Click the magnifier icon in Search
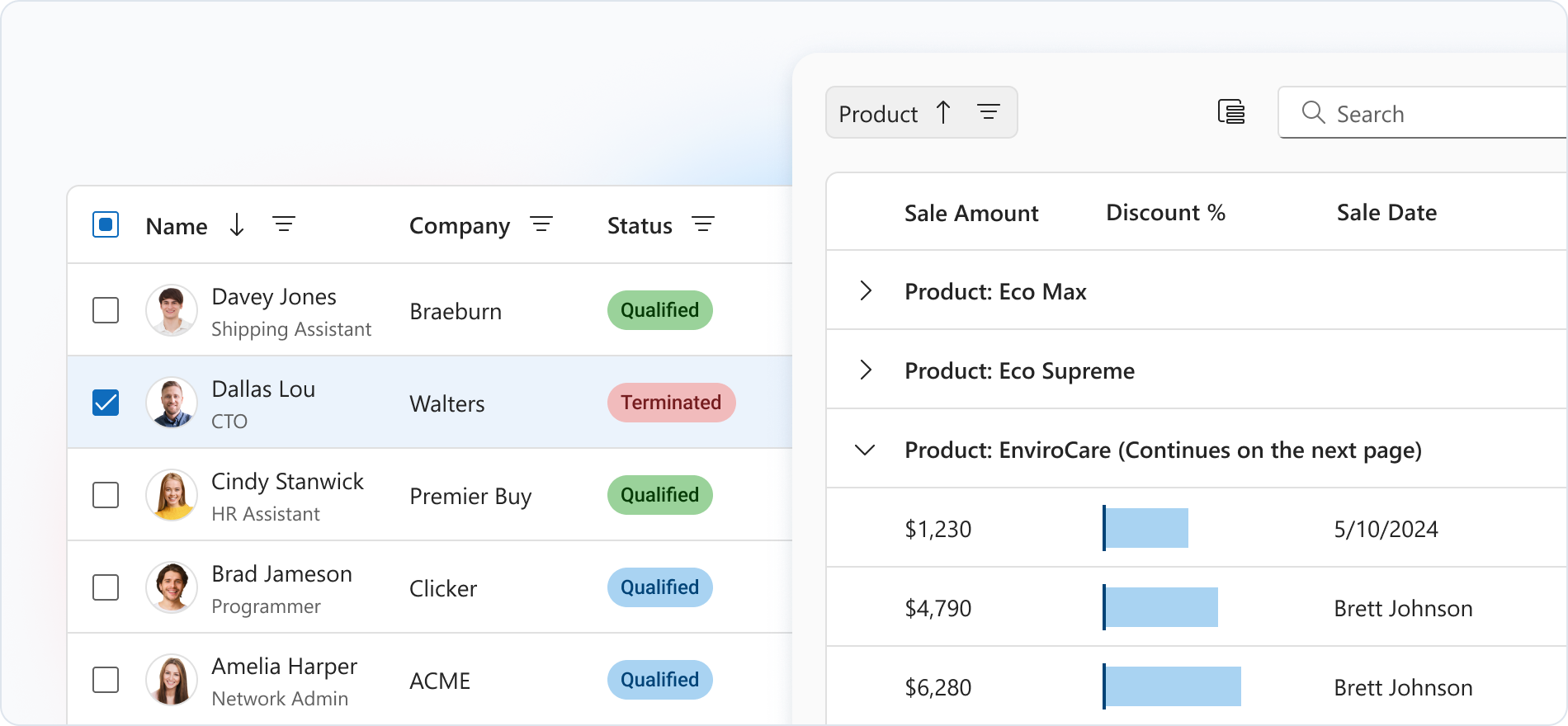 tap(1313, 112)
